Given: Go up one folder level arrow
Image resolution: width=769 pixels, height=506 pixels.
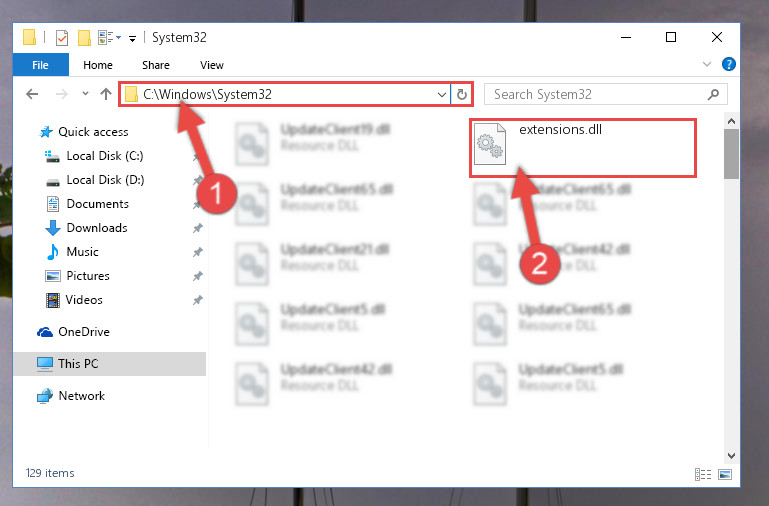Looking at the screenshot, I should (x=106, y=94).
